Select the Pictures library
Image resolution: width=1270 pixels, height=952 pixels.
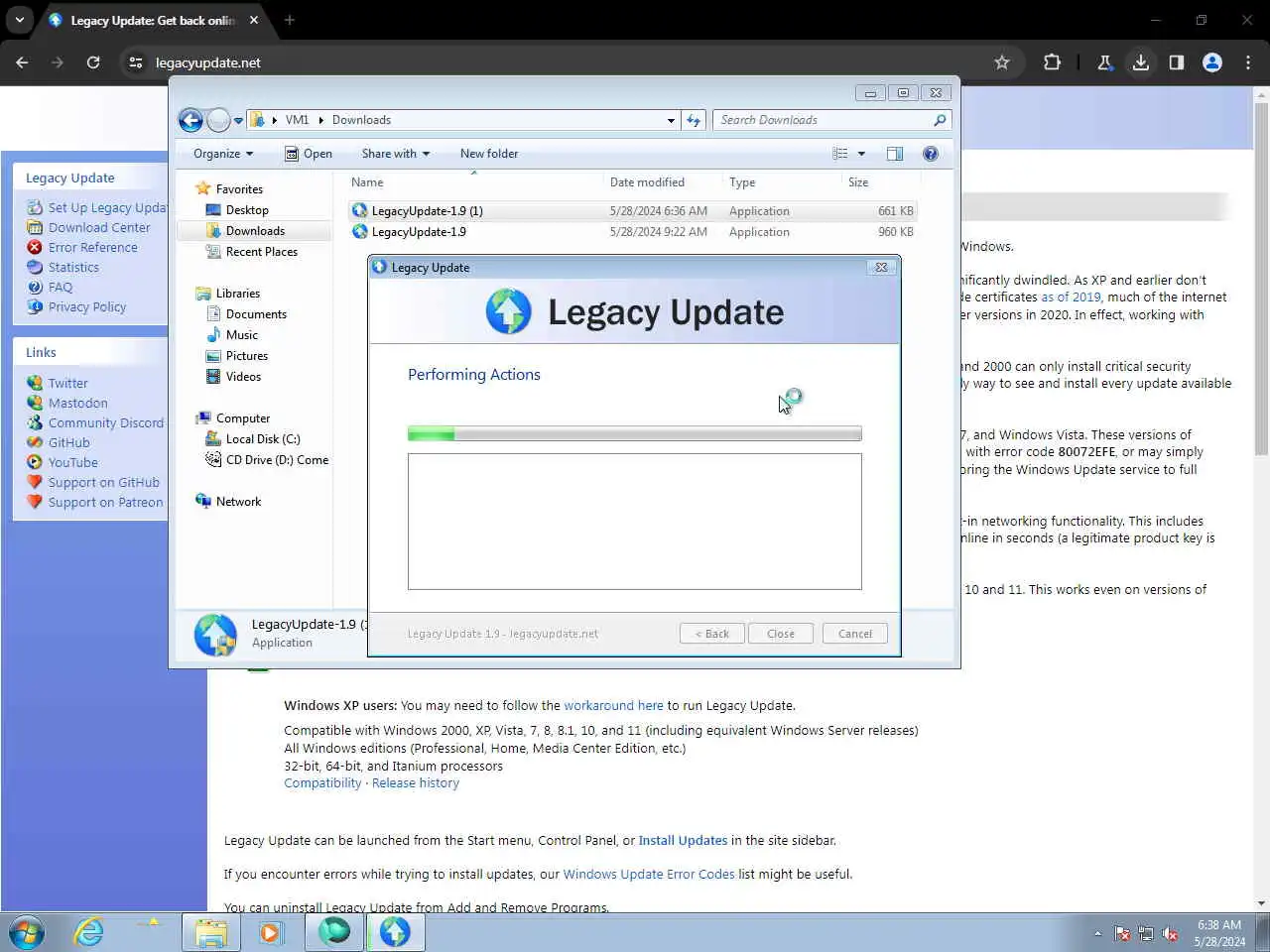[247, 356]
